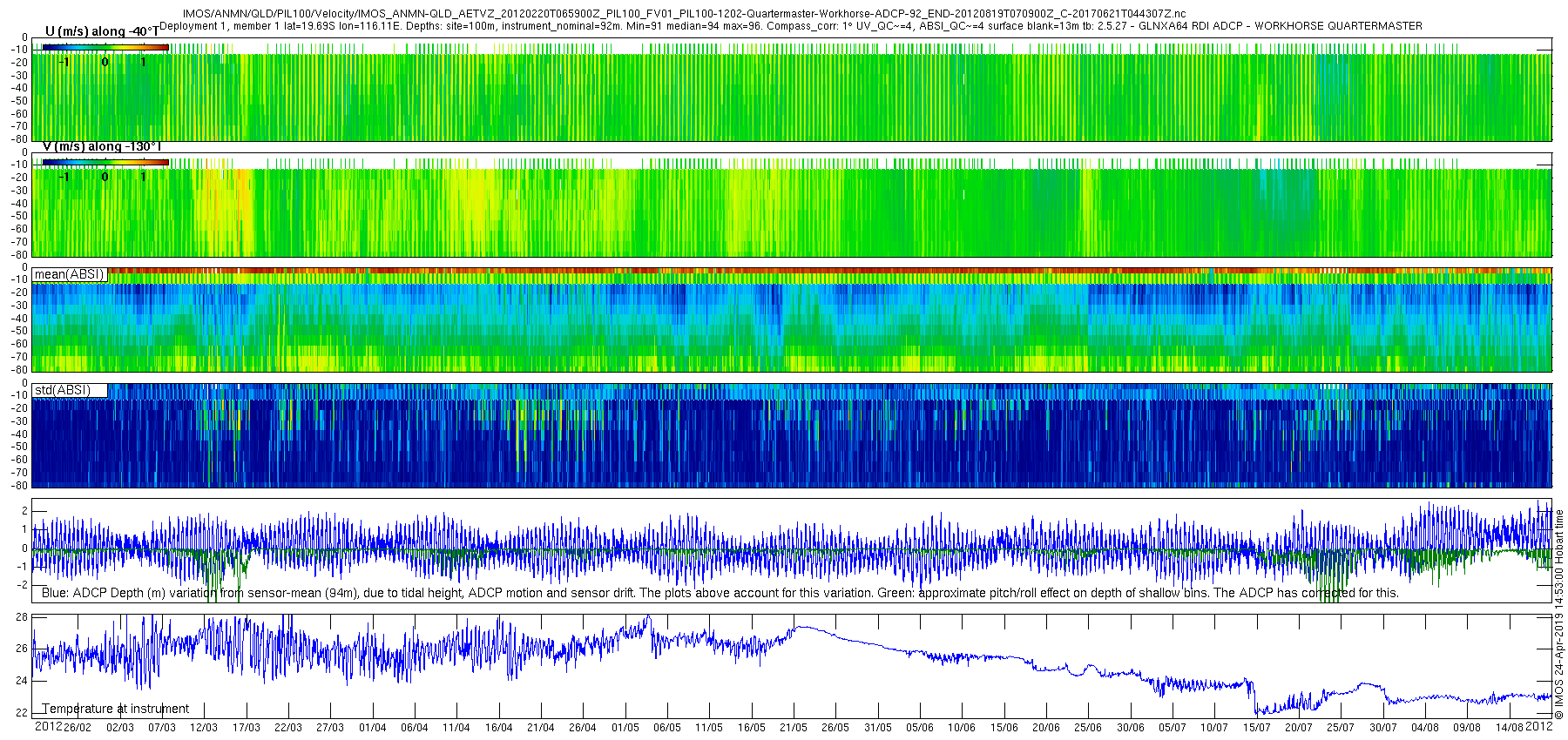The height and width of the screenshot is (740, 1568).
Task: Click the '12/03' date tick label
Action: point(204,728)
